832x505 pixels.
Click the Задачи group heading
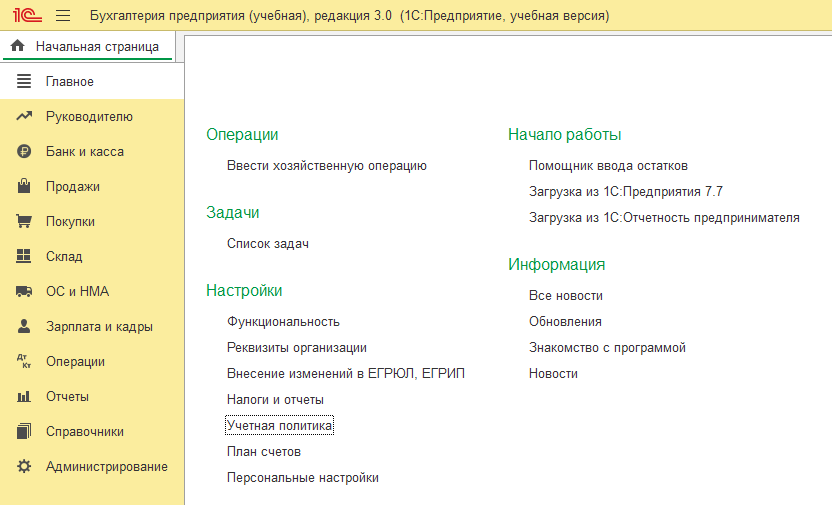pyautogui.click(x=232, y=212)
